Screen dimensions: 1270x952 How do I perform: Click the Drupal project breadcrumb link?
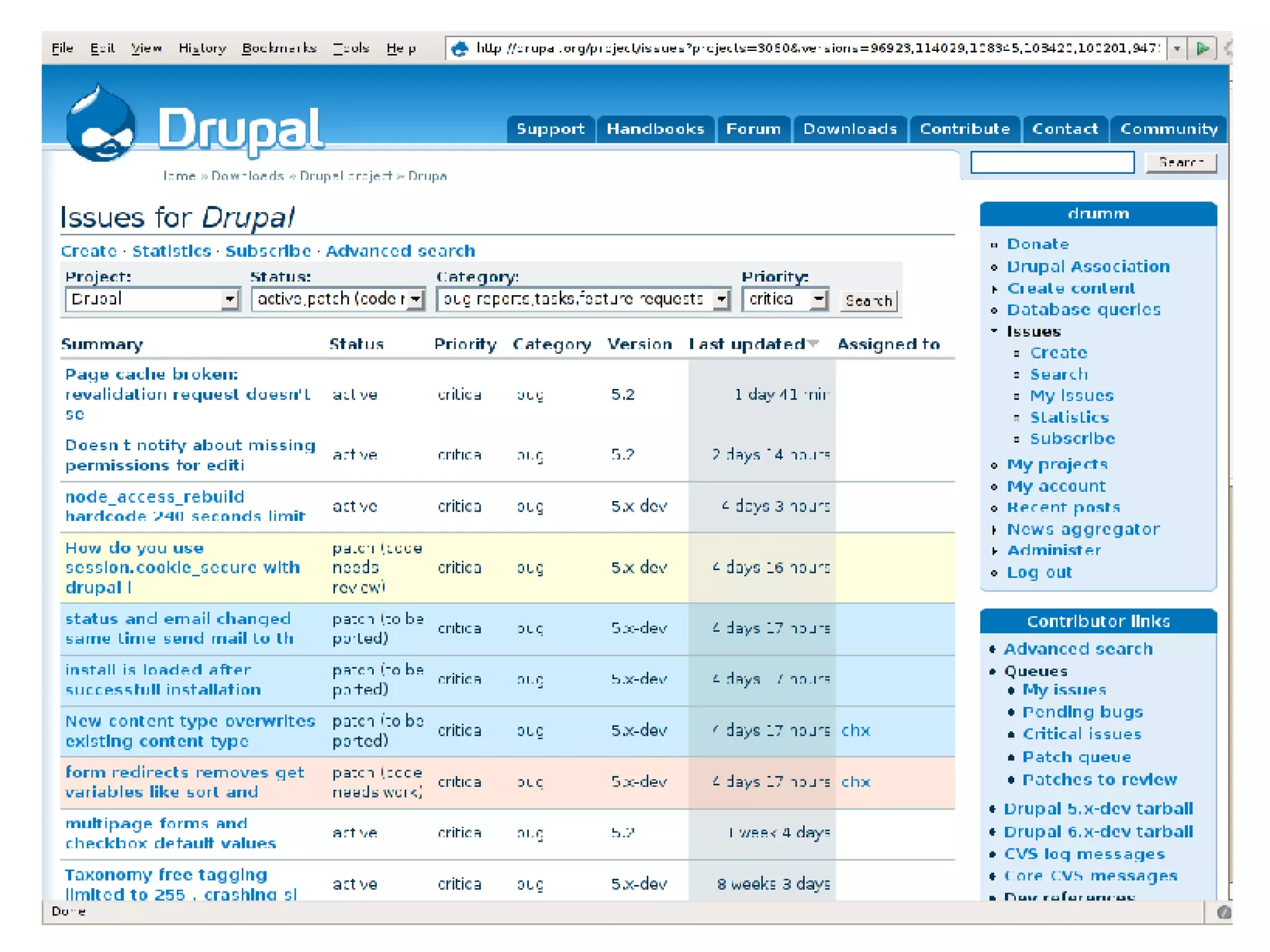click(x=345, y=176)
